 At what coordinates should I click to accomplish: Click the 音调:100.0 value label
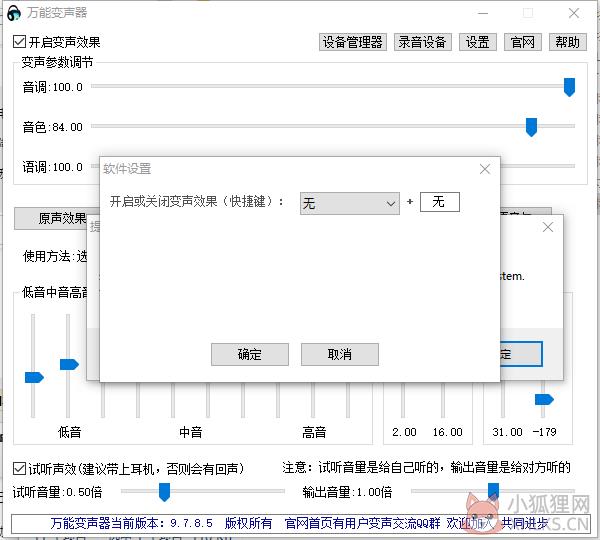[x=52, y=87]
